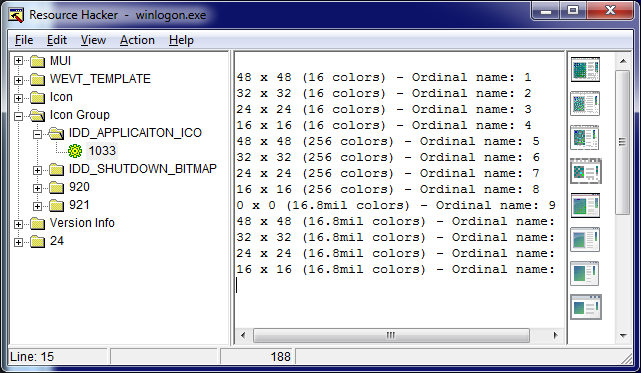Click the 920 folder icon
This screenshot has height=373, width=641.
[x=56, y=187]
